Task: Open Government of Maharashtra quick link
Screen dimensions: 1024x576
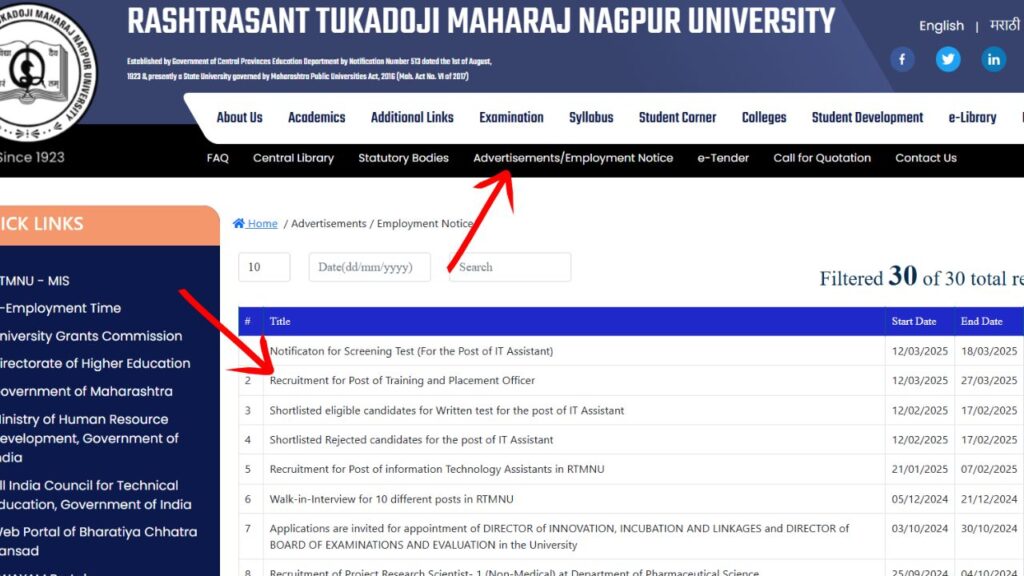Action: tap(86, 392)
